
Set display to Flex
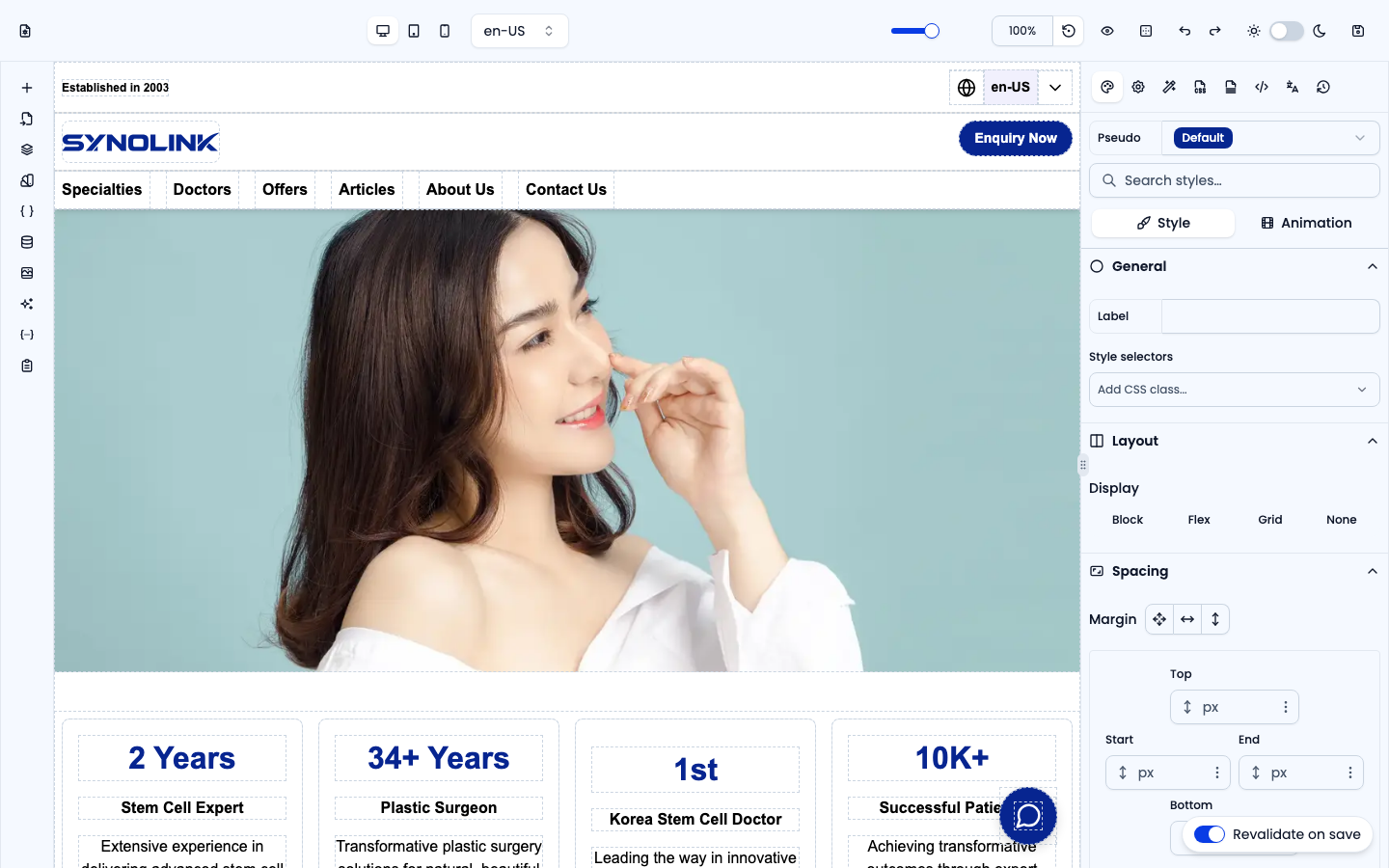[1199, 520]
